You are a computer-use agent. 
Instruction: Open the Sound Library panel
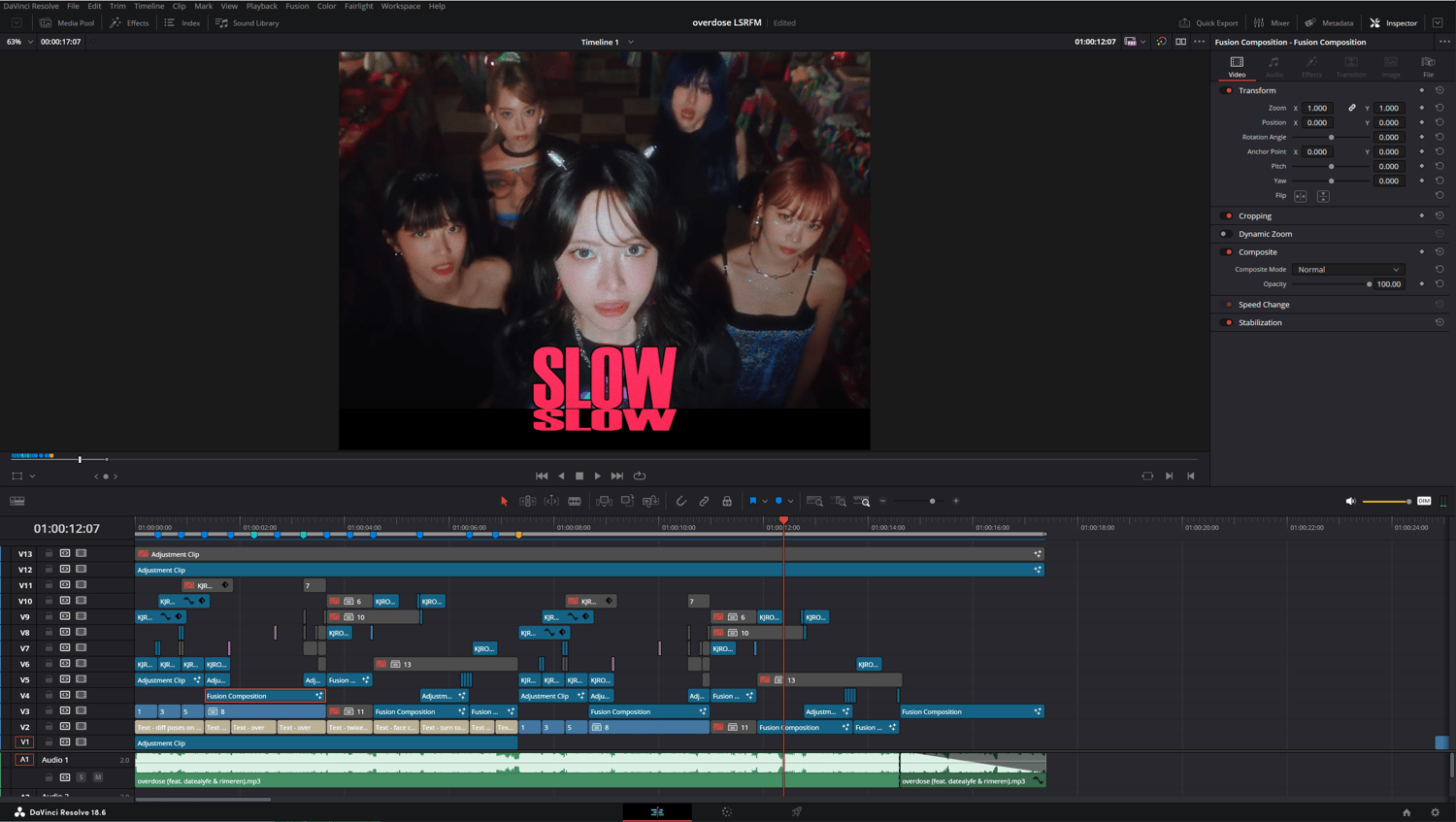(248, 22)
